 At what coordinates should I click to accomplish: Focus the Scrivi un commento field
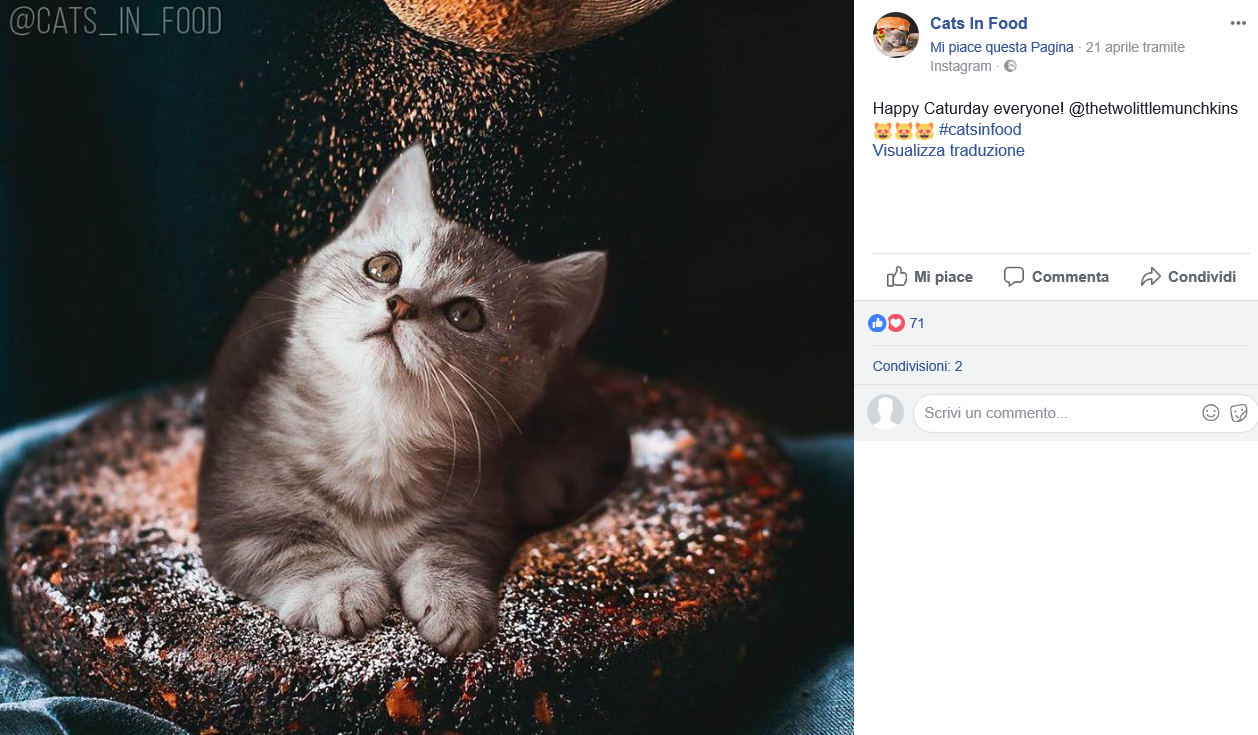[x=1055, y=413]
